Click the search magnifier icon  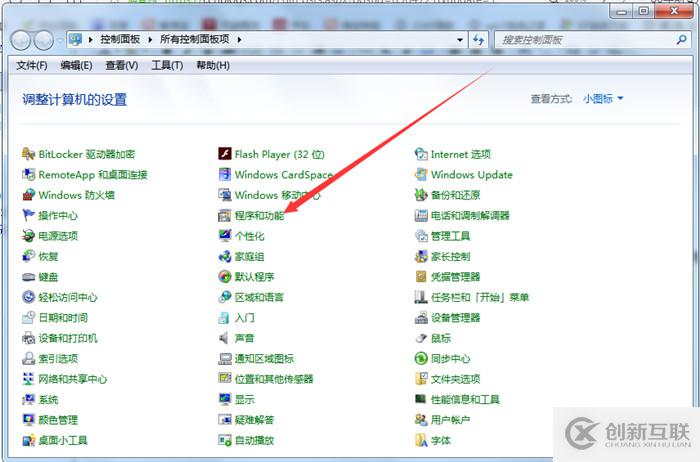(x=681, y=40)
